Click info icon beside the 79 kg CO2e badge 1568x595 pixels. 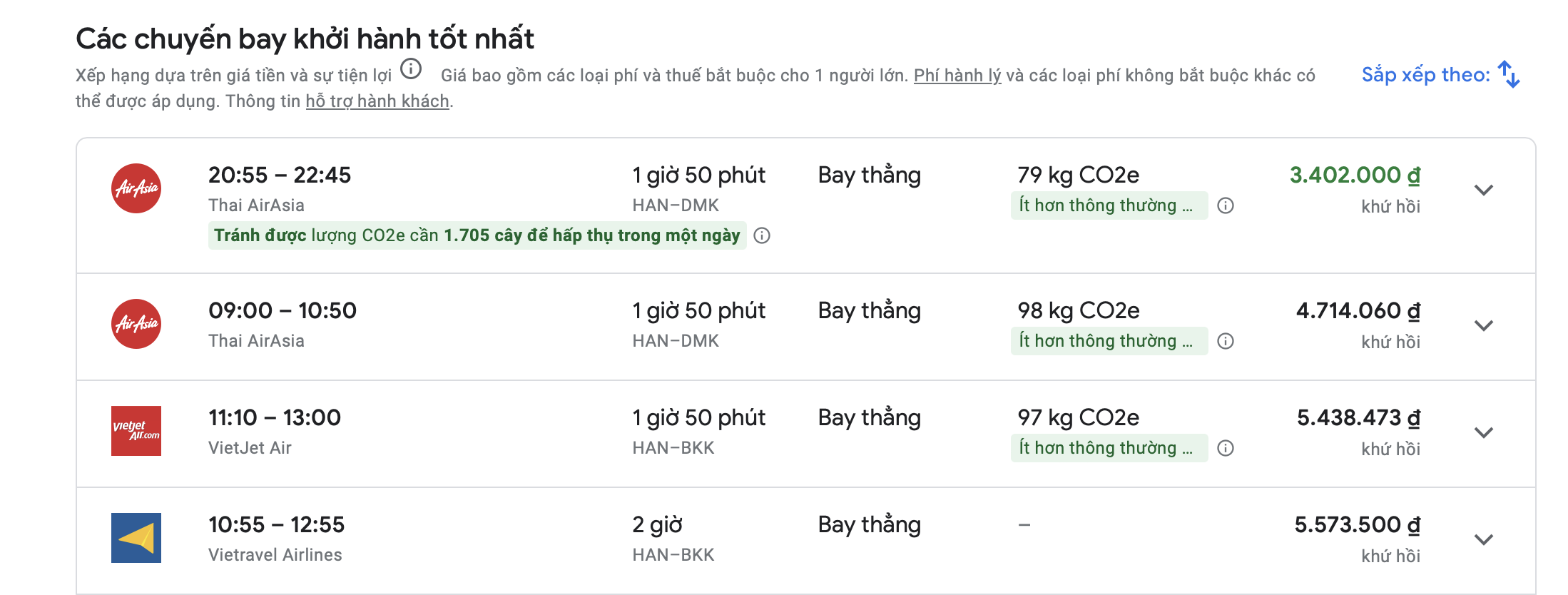click(1225, 205)
